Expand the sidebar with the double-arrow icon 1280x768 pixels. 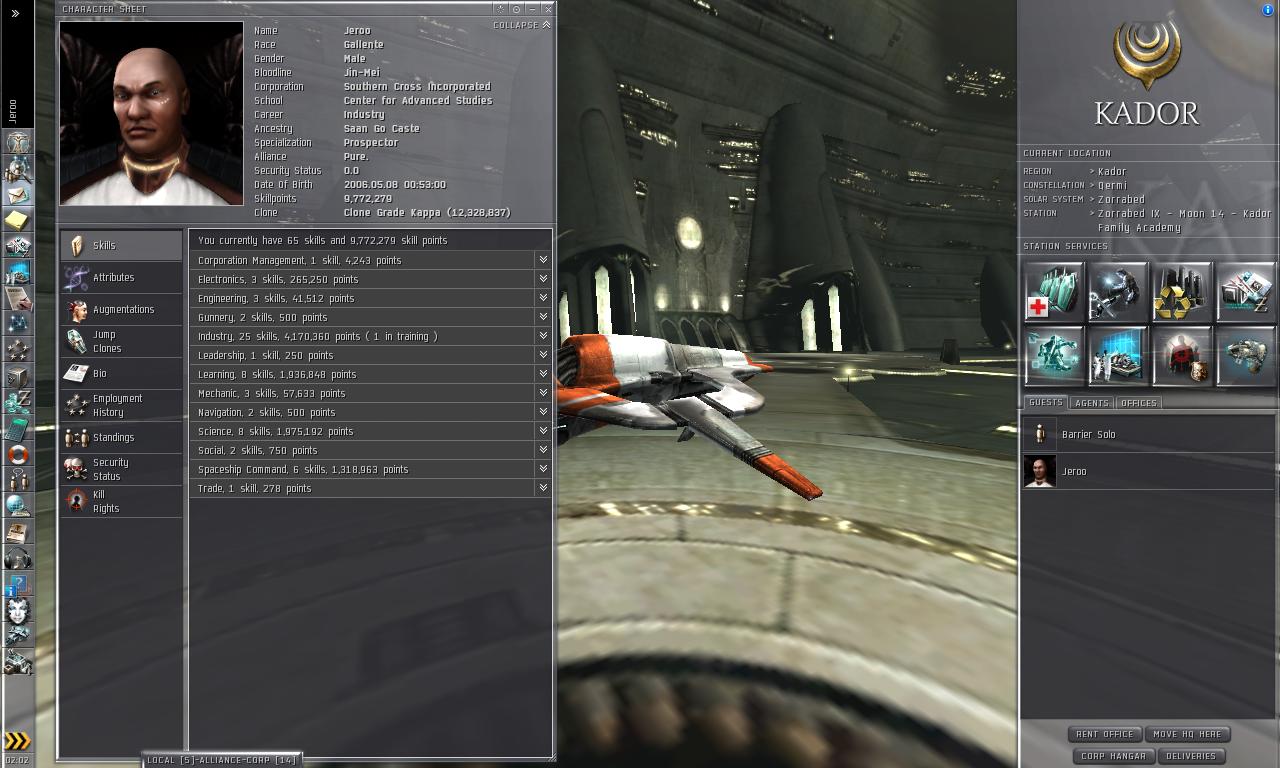click(15, 13)
